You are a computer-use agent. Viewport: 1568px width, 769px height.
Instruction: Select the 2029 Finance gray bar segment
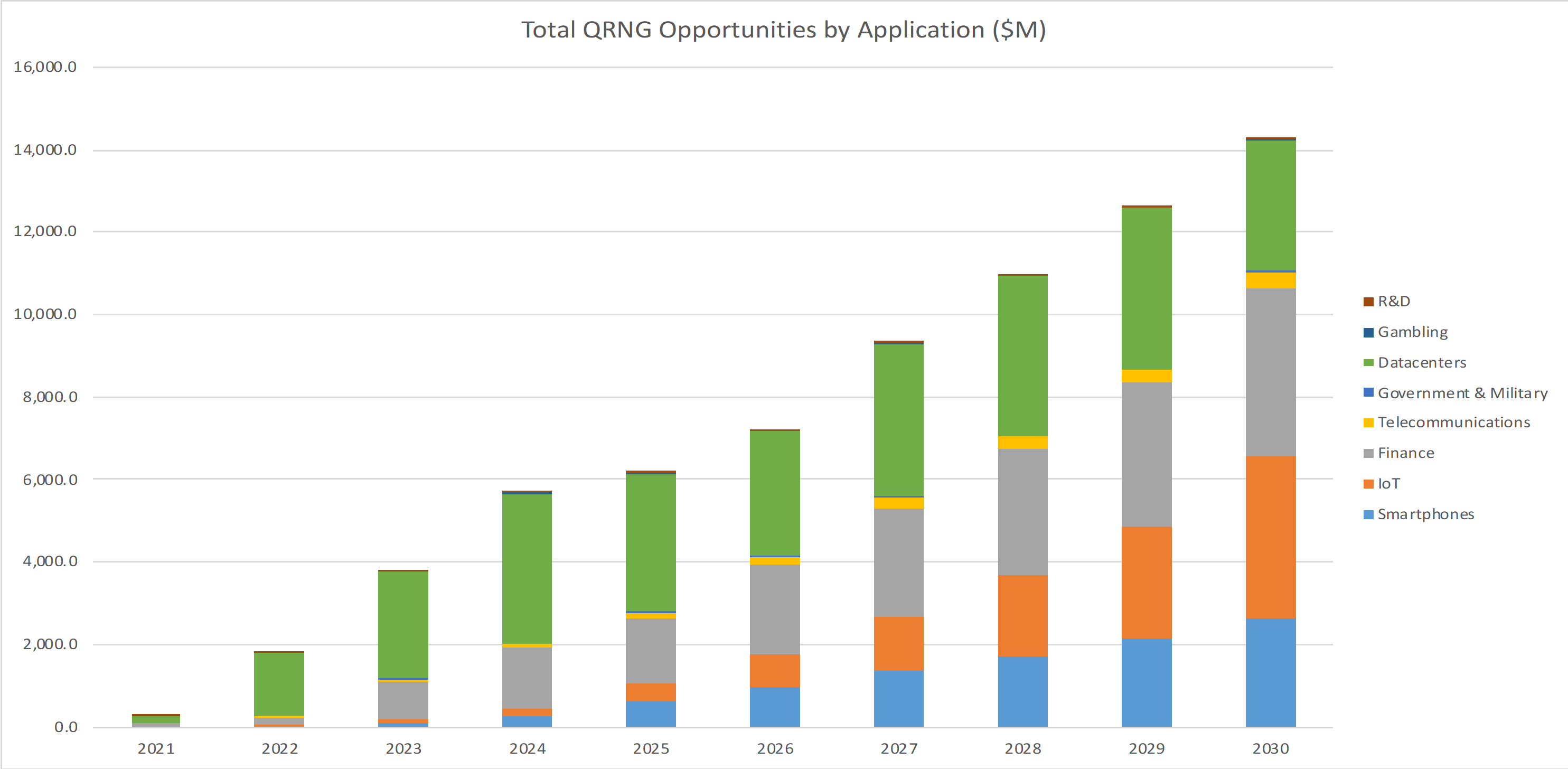pos(1147,455)
